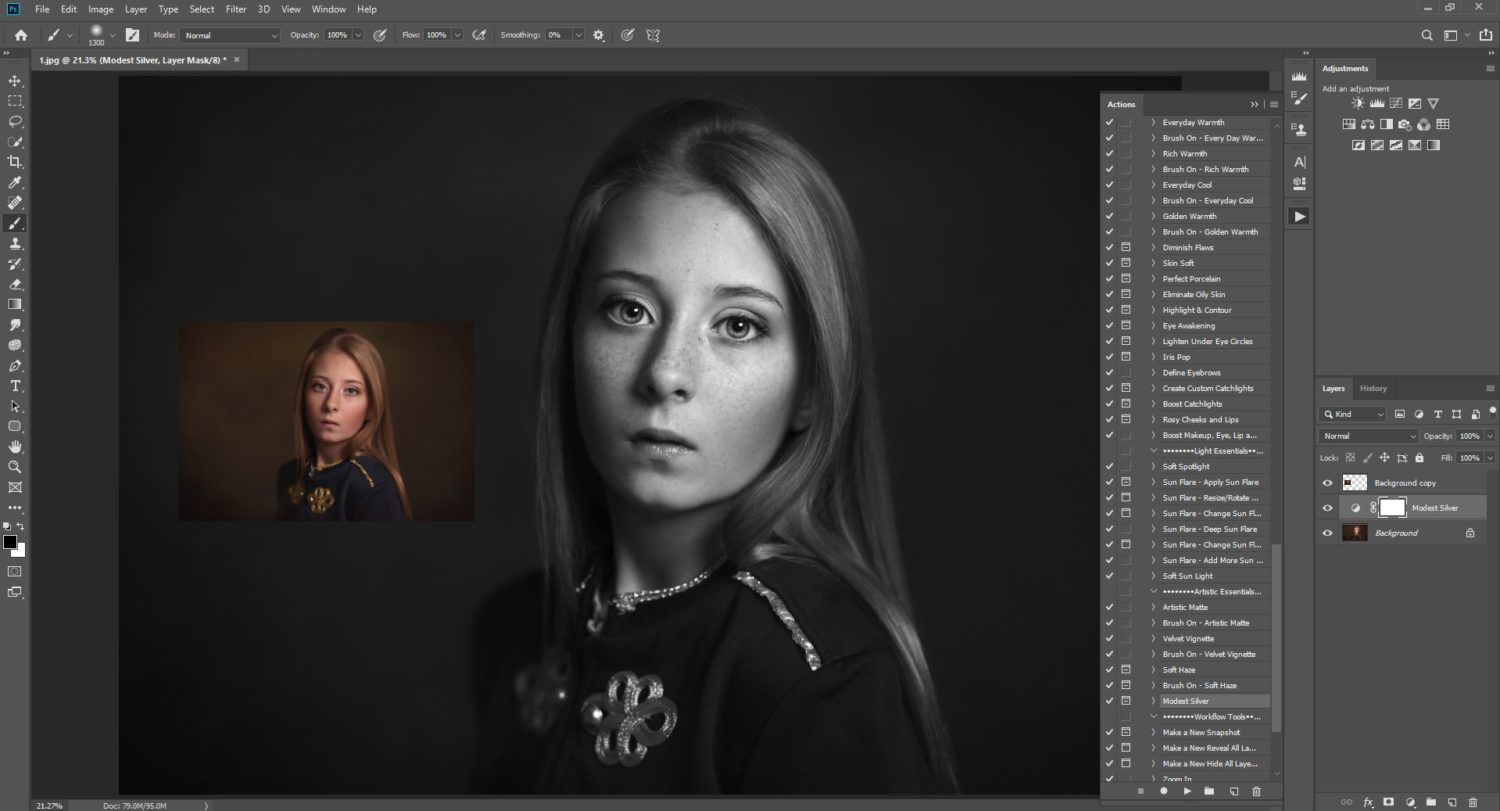Click the foreground color swatch
The width and height of the screenshot is (1500, 811).
coord(10,543)
